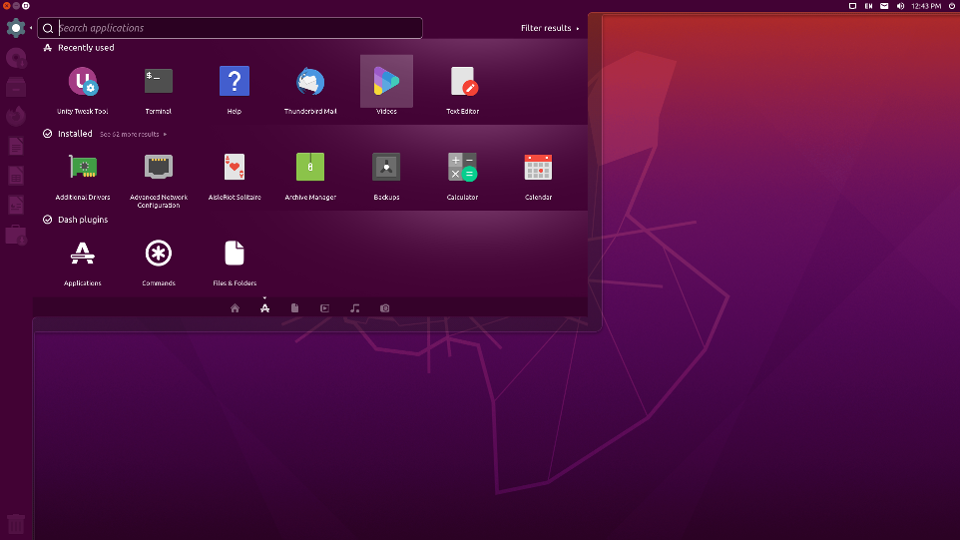Image resolution: width=960 pixels, height=540 pixels.
Task: Click the Search applications field
Action: 230,28
